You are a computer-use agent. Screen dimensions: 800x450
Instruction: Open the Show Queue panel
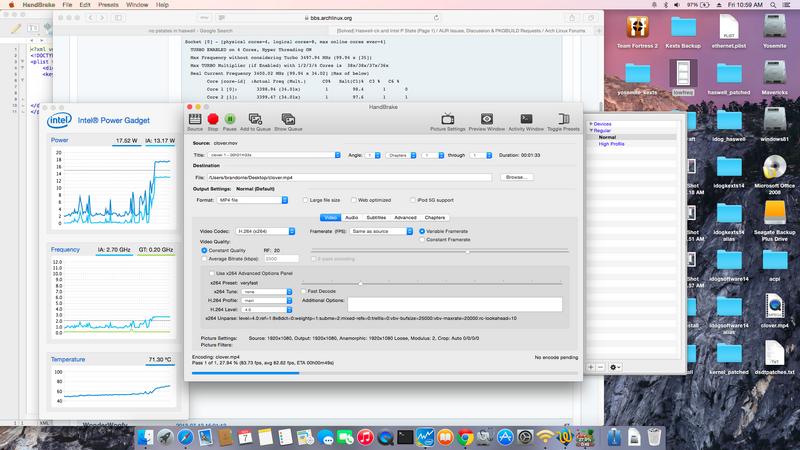pyautogui.click(x=288, y=120)
